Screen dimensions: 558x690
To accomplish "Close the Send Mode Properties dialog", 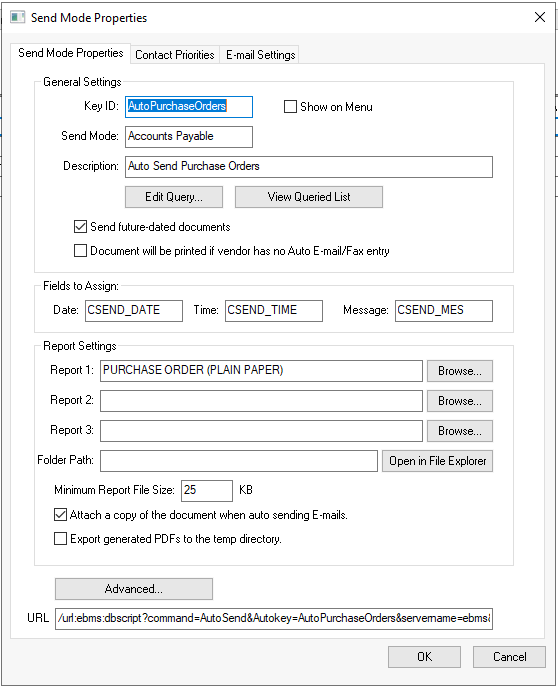I will pos(540,17).
